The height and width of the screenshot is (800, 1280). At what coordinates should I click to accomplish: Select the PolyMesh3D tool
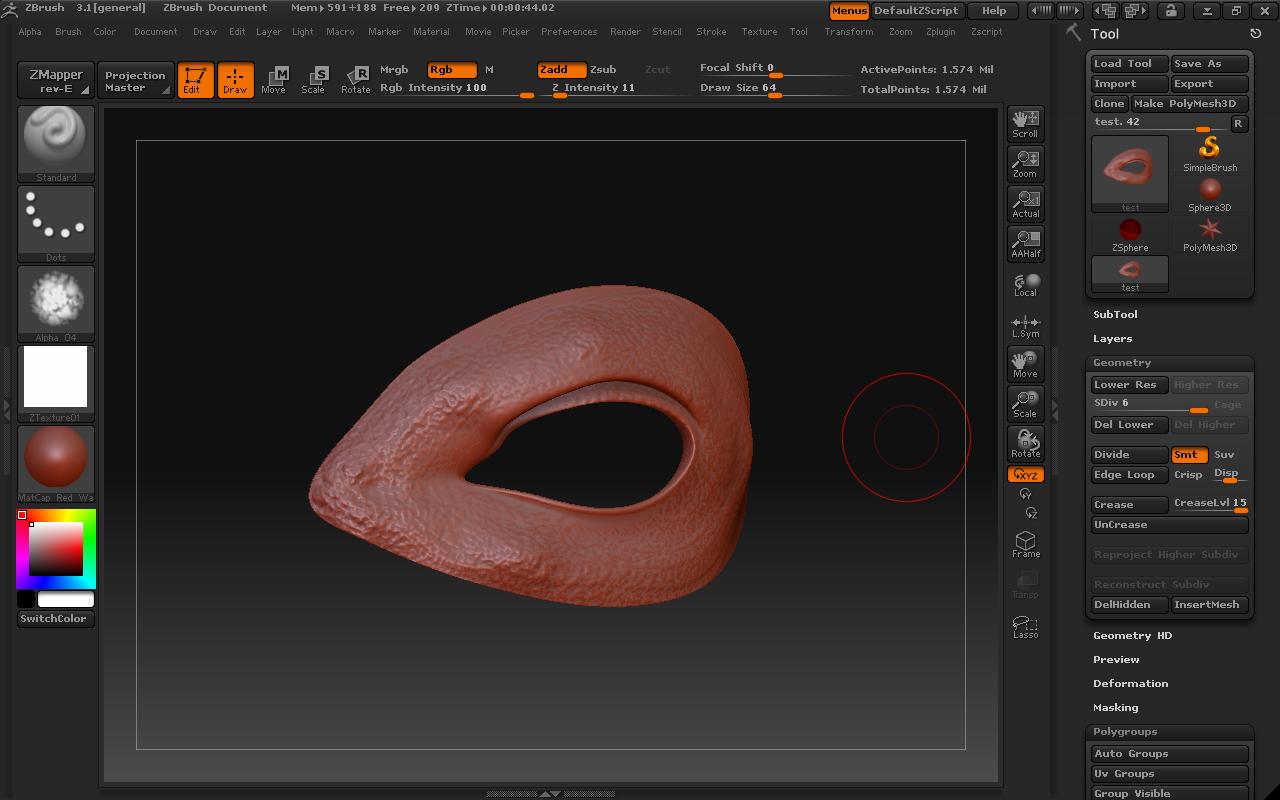(x=1210, y=235)
